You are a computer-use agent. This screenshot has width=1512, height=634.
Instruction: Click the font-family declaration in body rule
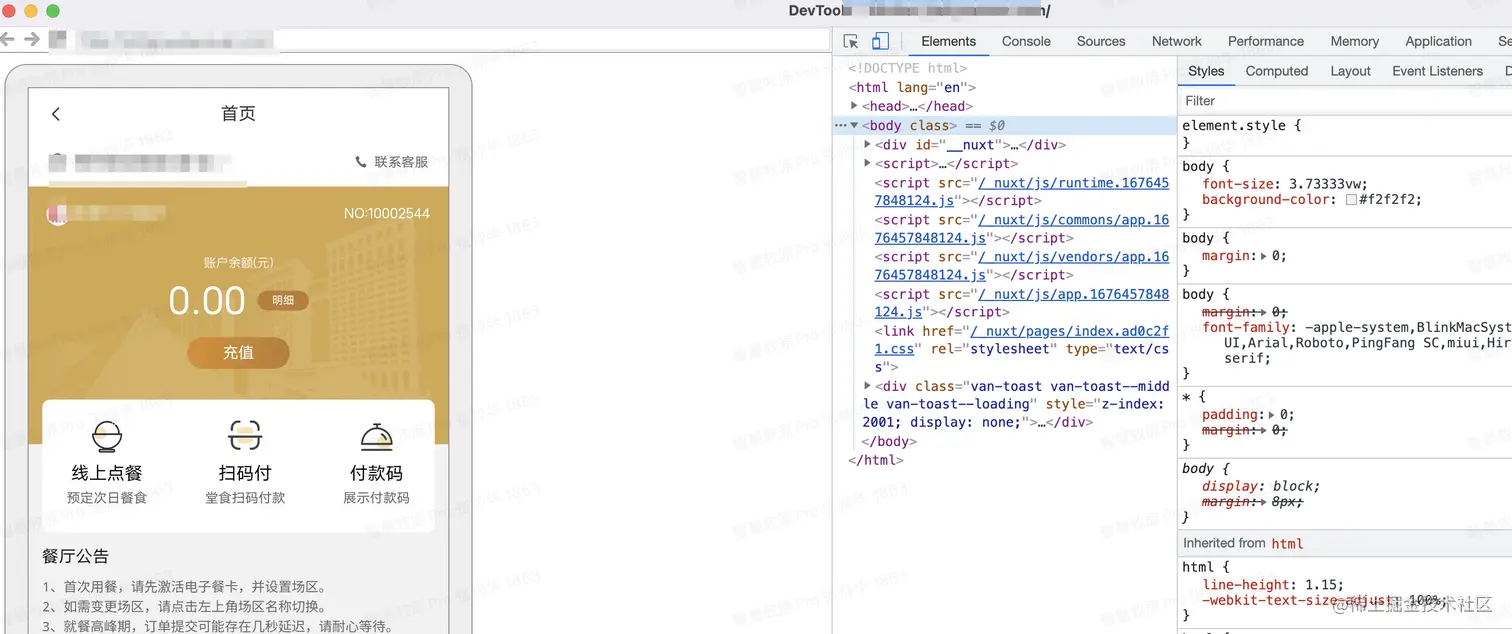(x=1357, y=342)
